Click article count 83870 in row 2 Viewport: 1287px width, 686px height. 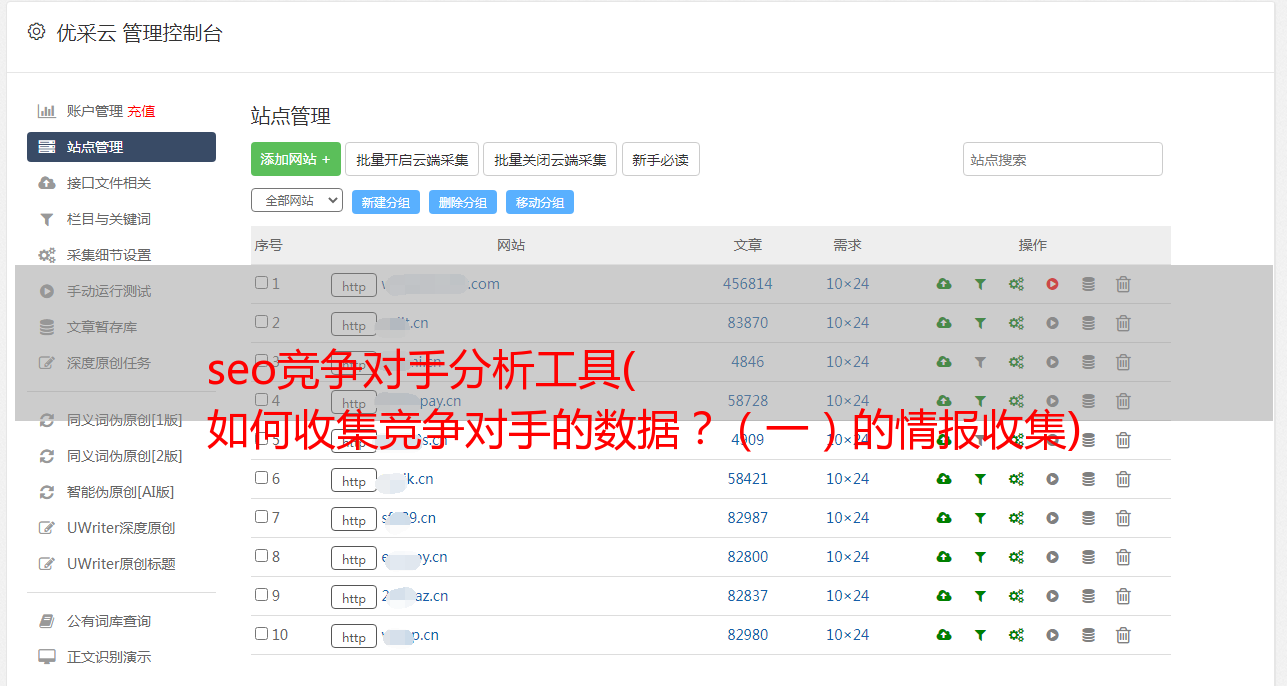coord(748,323)
